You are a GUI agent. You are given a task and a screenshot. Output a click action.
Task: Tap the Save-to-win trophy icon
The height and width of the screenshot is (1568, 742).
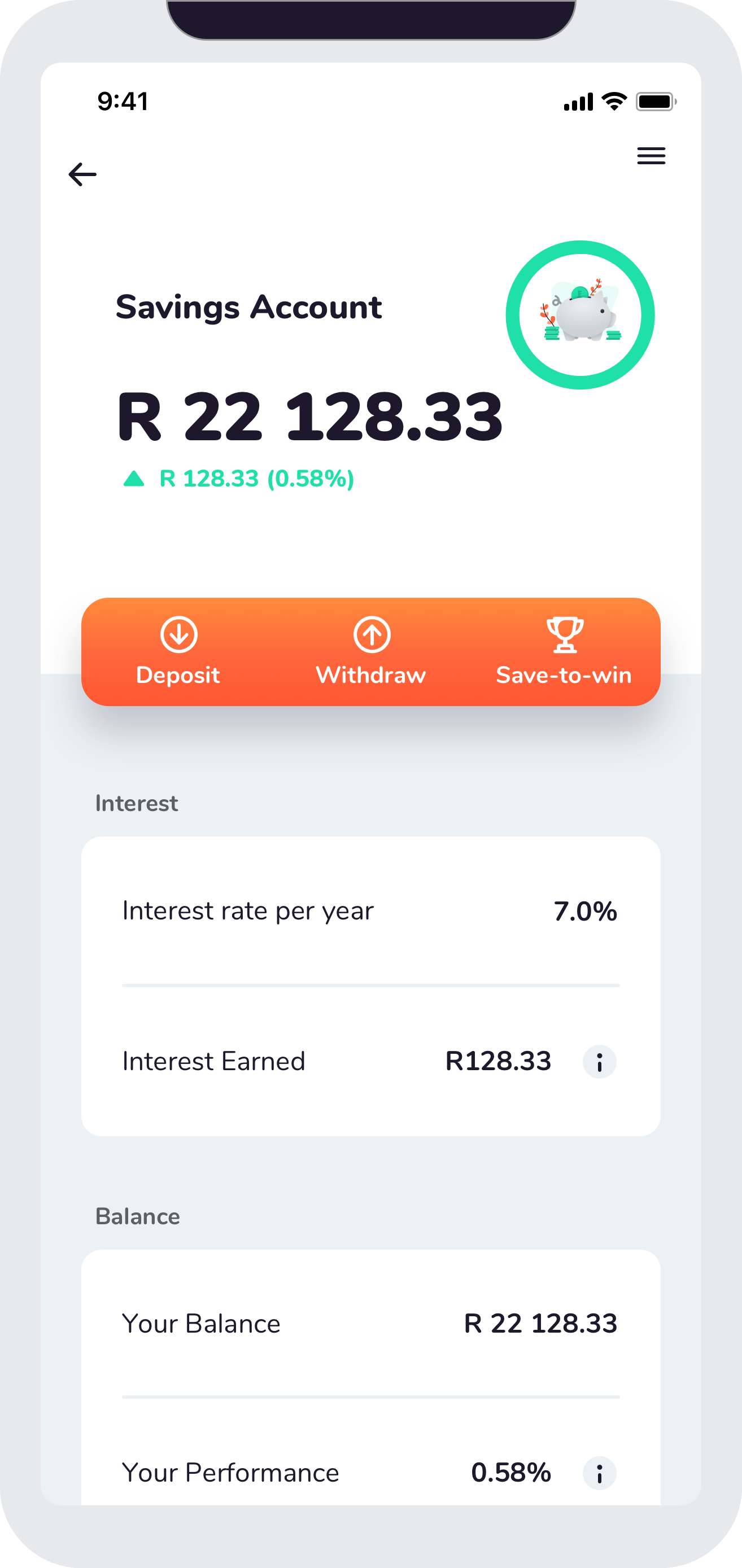pyautogui.click(x=564, y=636)
